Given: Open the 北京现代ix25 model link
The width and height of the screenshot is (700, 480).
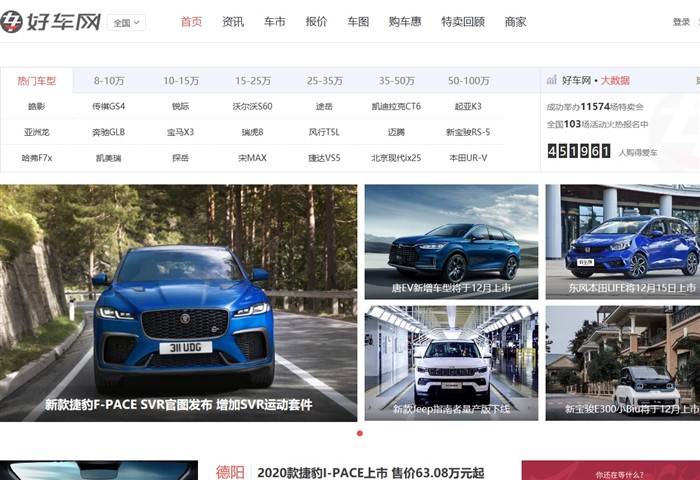Looking at the screenshot, I should 396,158.
